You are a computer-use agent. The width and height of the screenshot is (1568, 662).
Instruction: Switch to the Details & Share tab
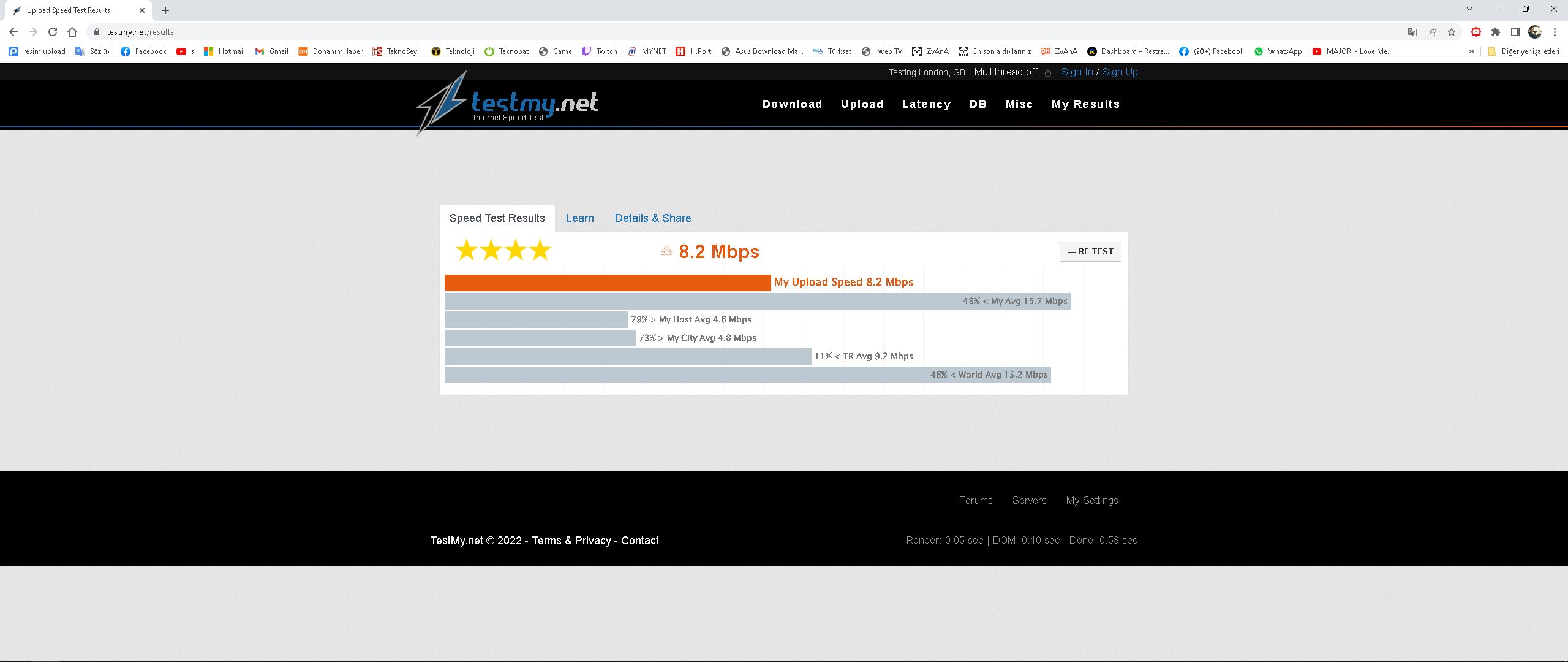[x=652, y=218]
